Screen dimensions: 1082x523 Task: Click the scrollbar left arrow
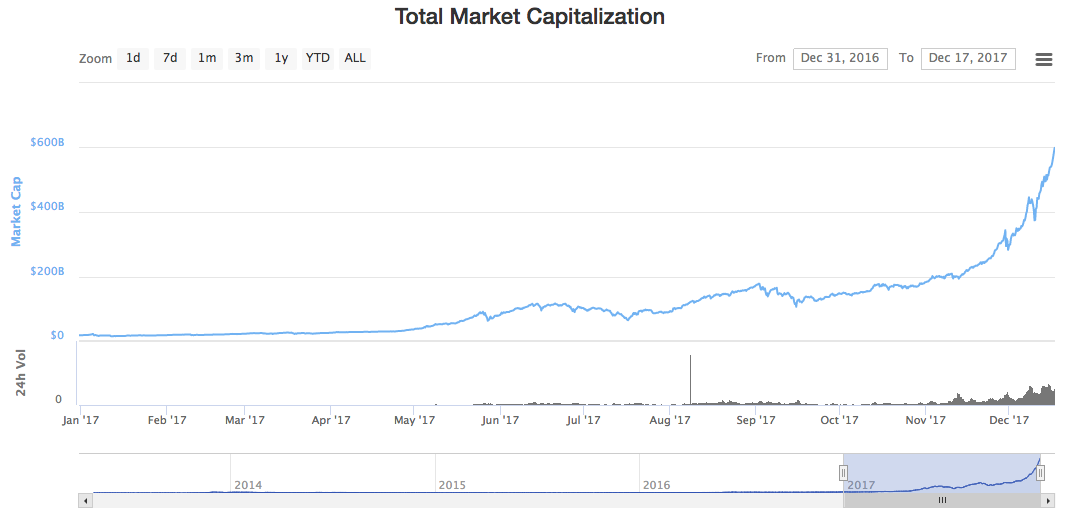click(x=86, y=500)
